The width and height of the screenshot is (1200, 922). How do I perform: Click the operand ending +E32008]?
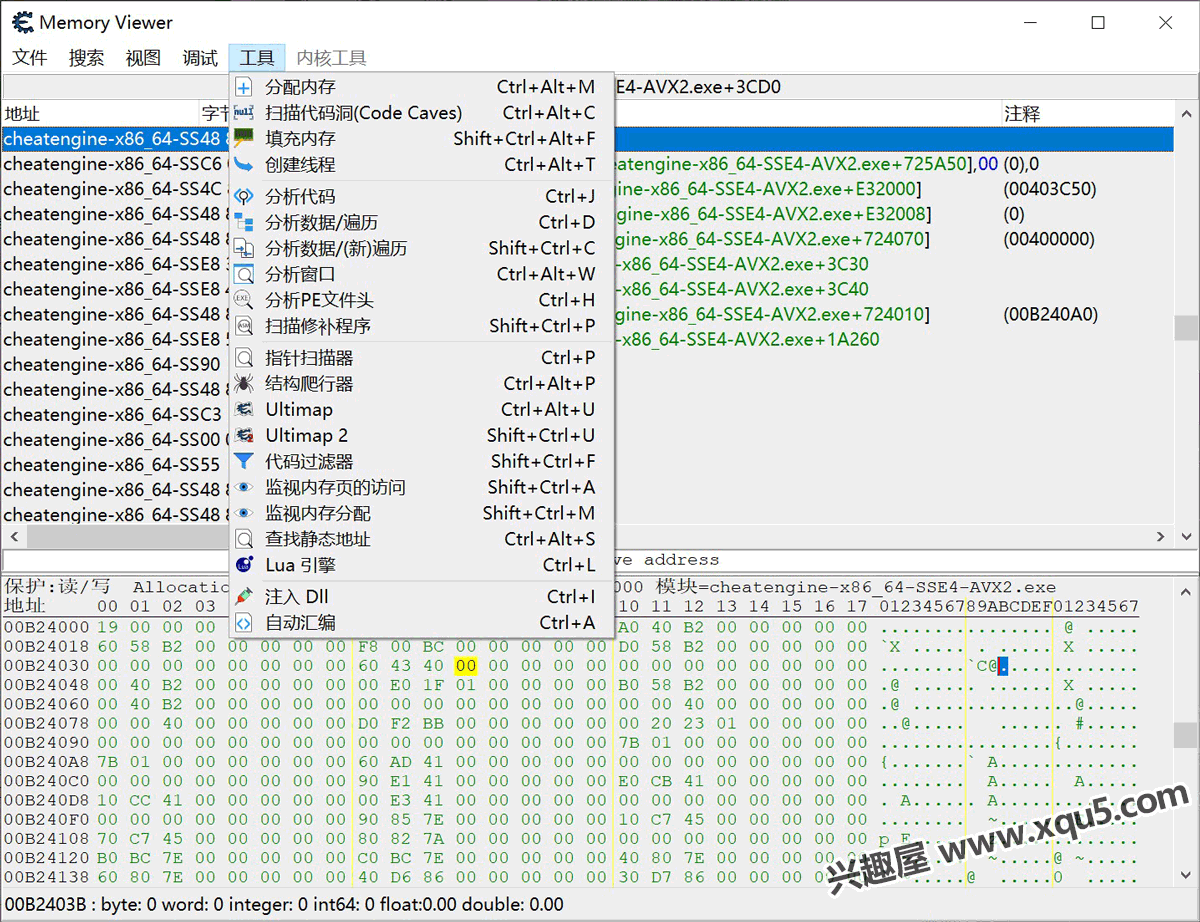pyautogui.click(x=773, y=214)
